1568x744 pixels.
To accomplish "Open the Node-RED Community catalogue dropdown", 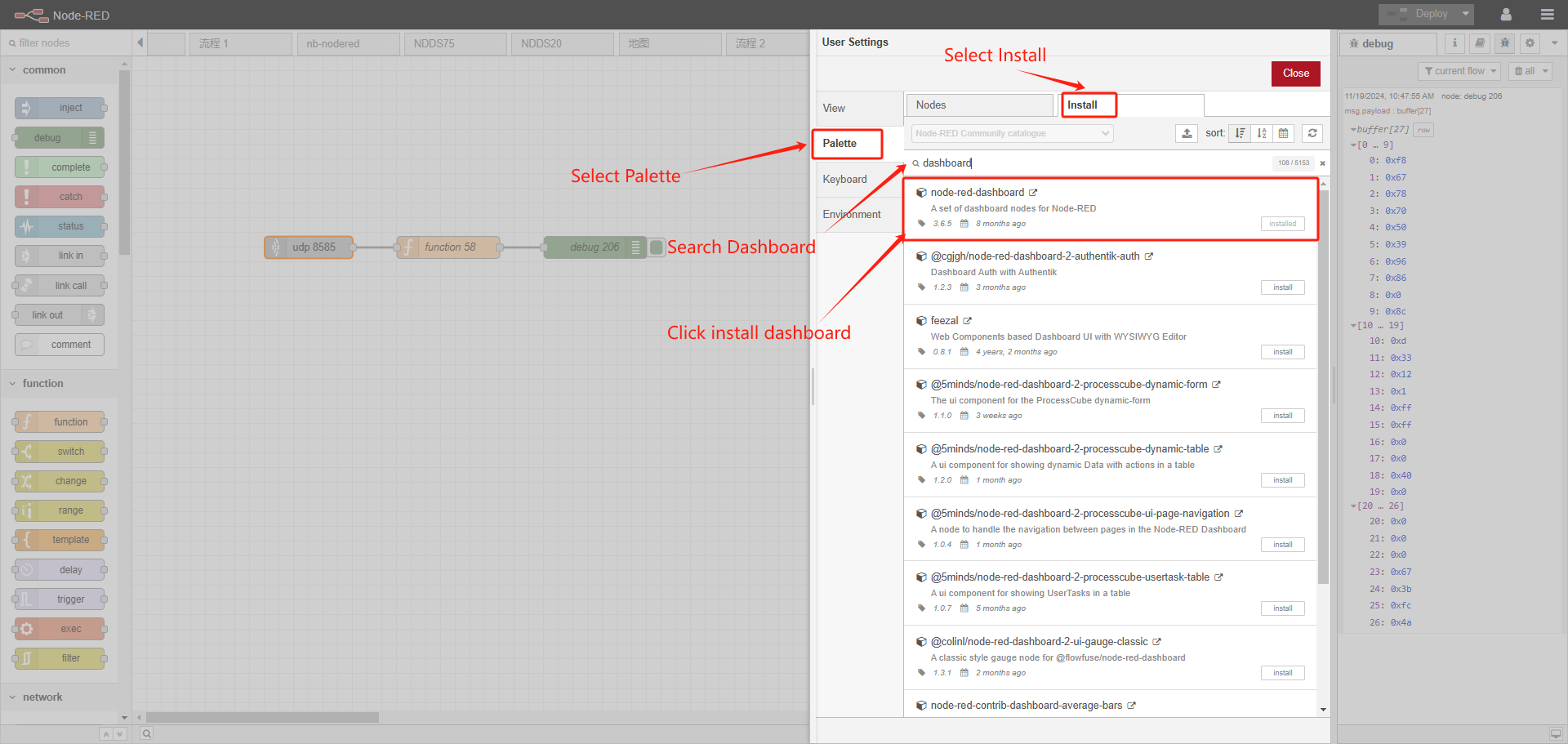I will point(1013,133).
